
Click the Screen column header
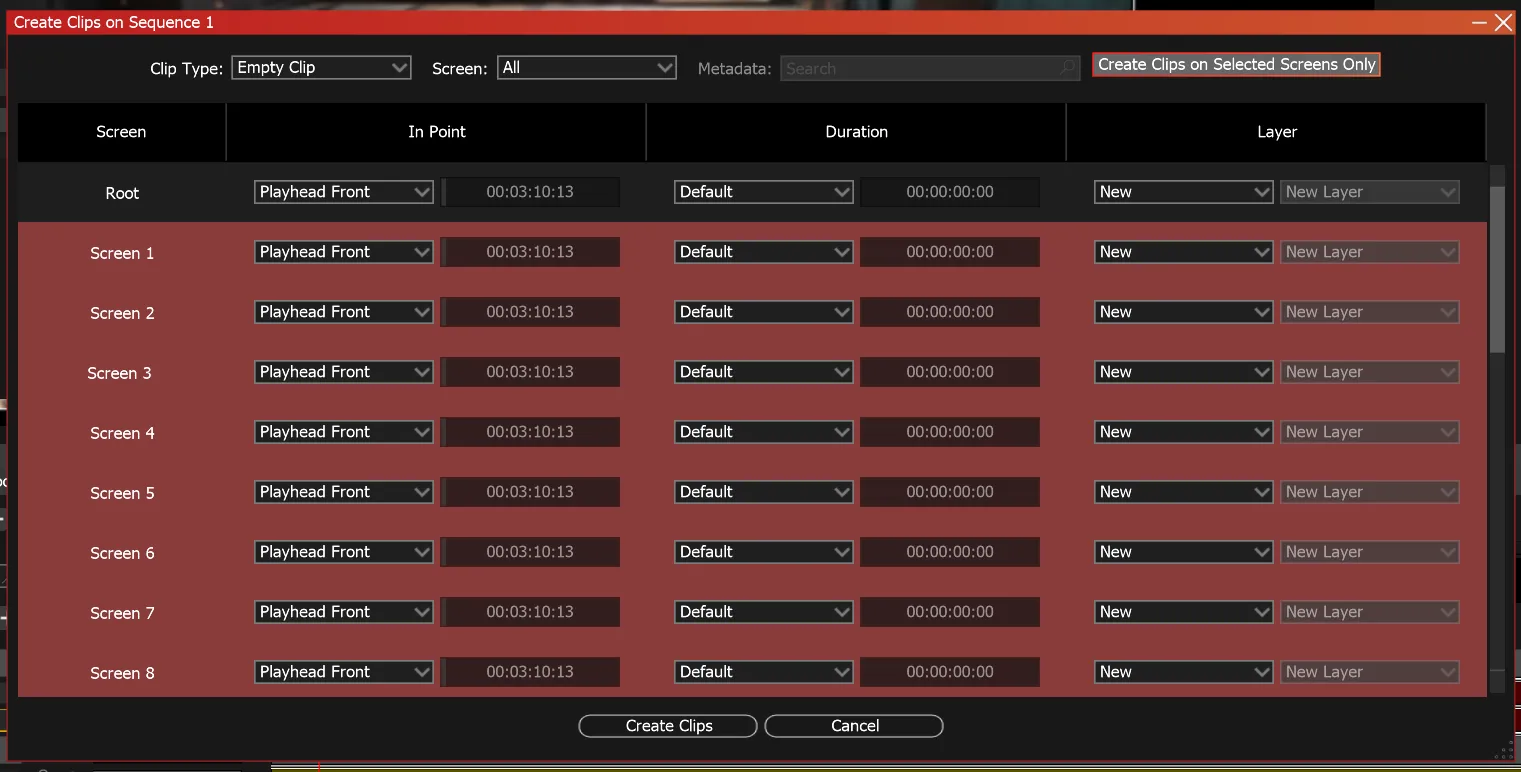pos(121,132)
